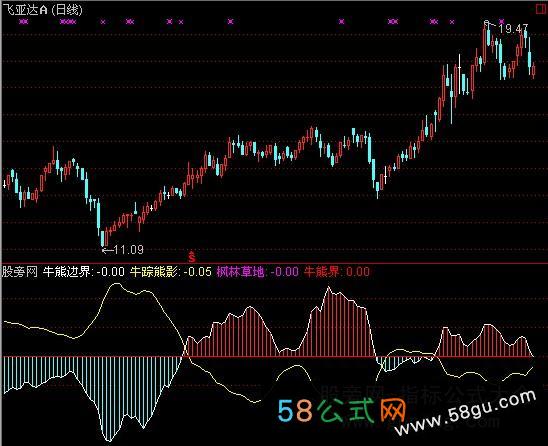The height and width of the screenshot is (446, 548).
Task: Select the 牛熊边界 indicator legend
Action: click(x=84, y=272)
